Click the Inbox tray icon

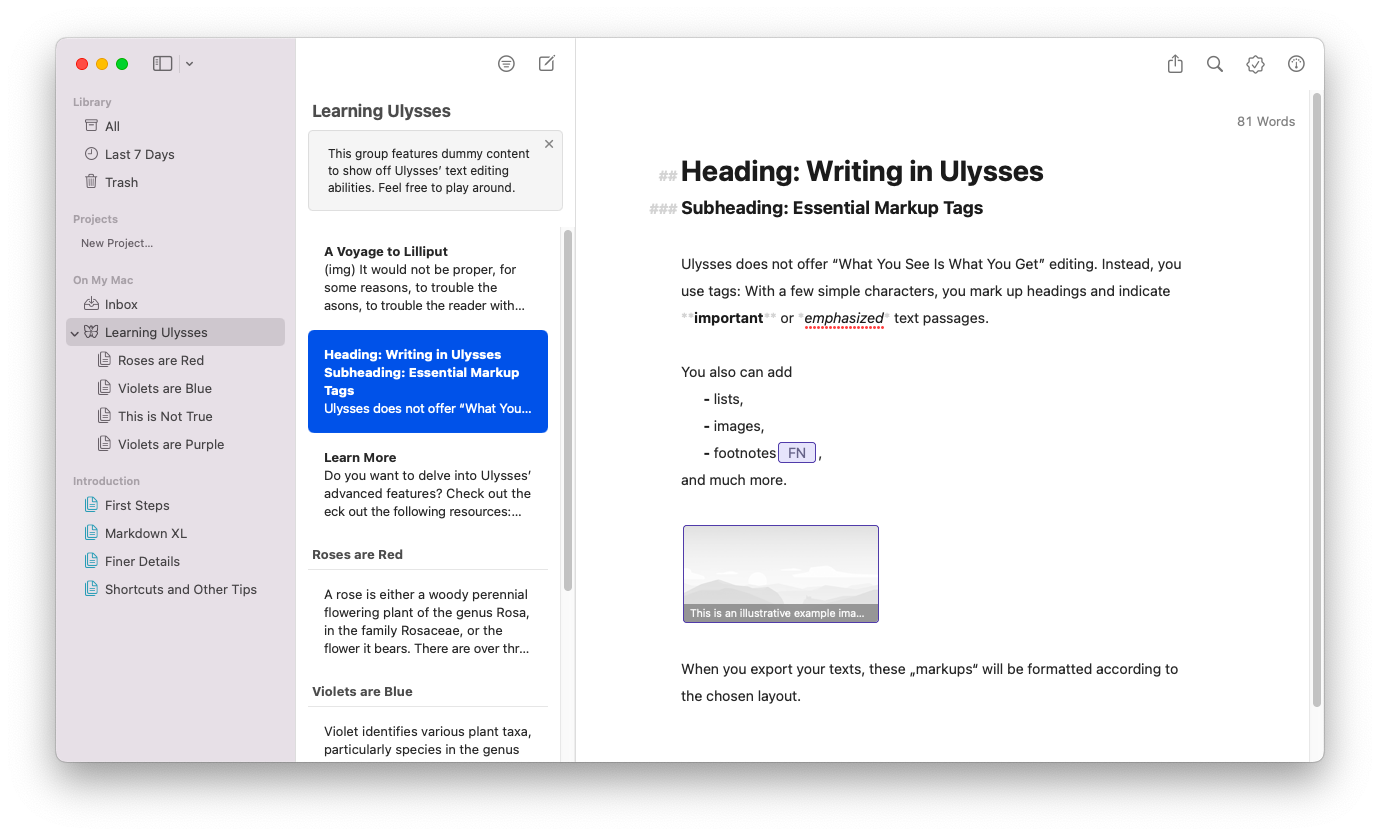coord(91,304)
